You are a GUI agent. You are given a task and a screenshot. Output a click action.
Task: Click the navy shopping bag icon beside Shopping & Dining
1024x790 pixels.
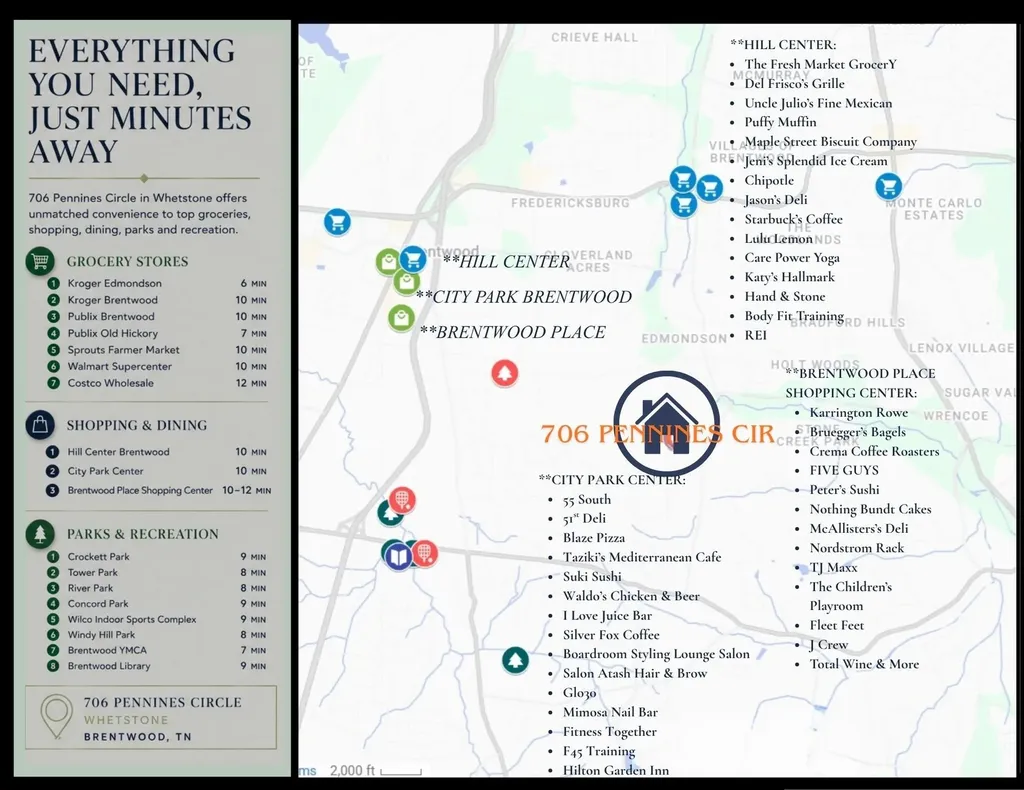pos(40,425)
